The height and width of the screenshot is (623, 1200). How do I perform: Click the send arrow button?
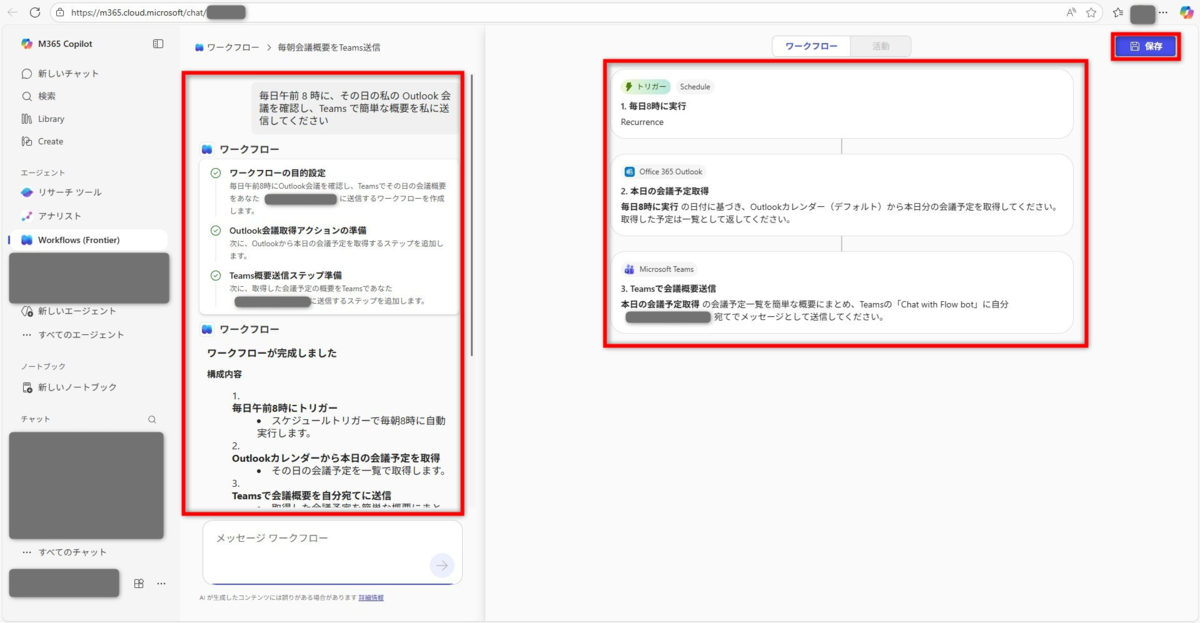pyautogui.click(x=442, y=566)
